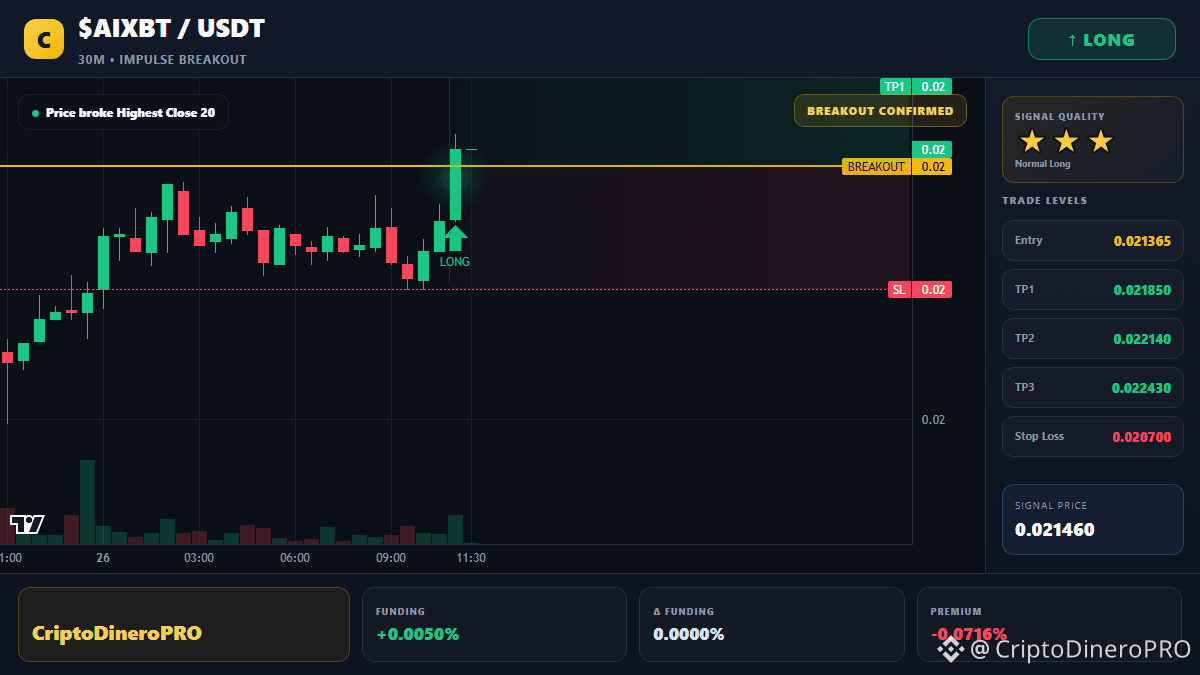This screenshot has width=1200, height=675.
Task: Click the Stop Loss row showing 0.020700
Action: [x=1093, y=436]
